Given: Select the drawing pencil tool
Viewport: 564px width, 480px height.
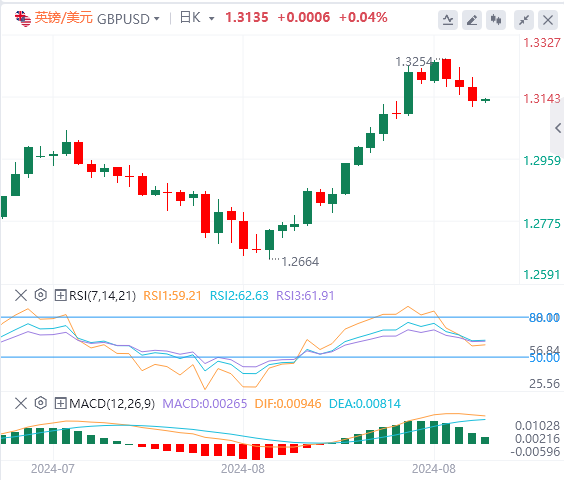Looking at the screenshot, I should (472, 19).
